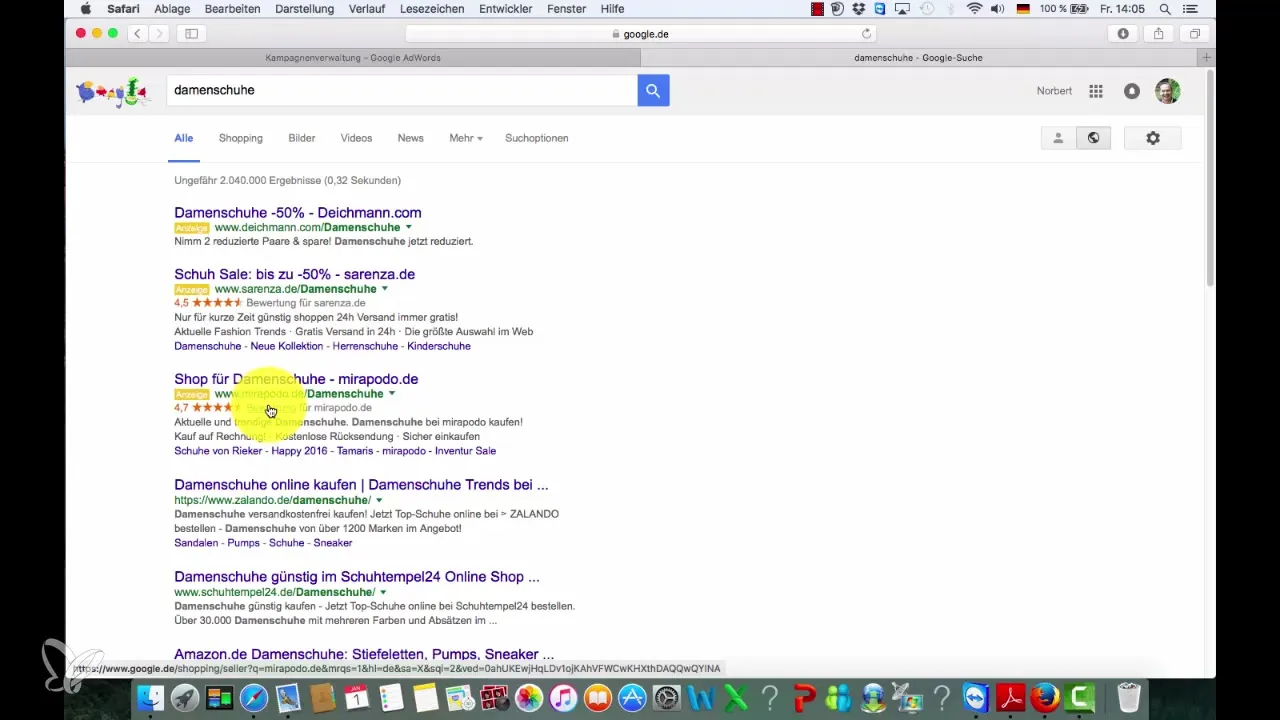Open the Trash in the Dock
Screen dimensions: 1280x720
(x=1129, y=697)
